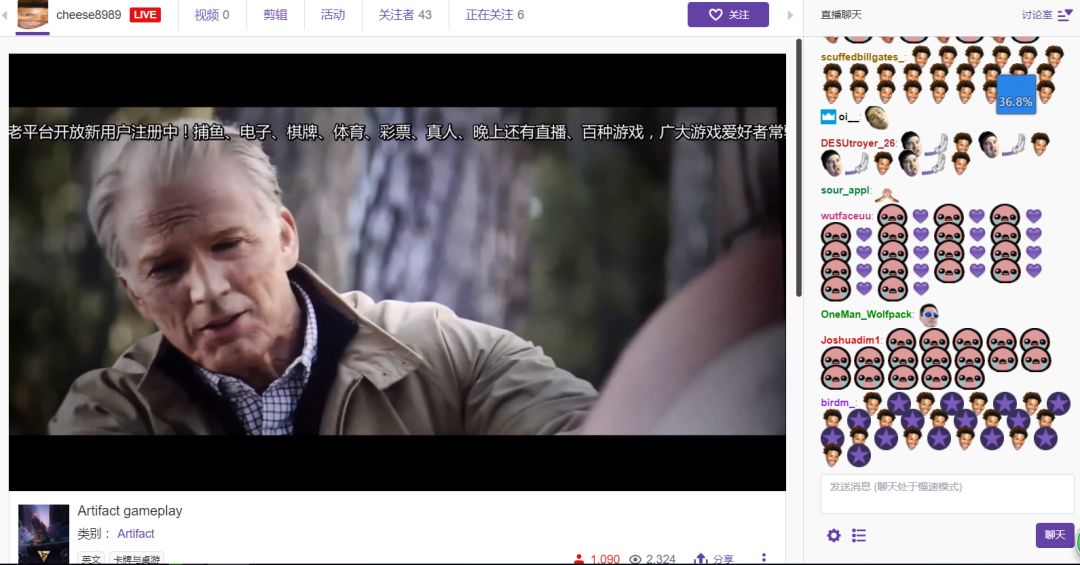Click the red LIVE badge
Screen dimensions: 1080x565
point(145,15)
